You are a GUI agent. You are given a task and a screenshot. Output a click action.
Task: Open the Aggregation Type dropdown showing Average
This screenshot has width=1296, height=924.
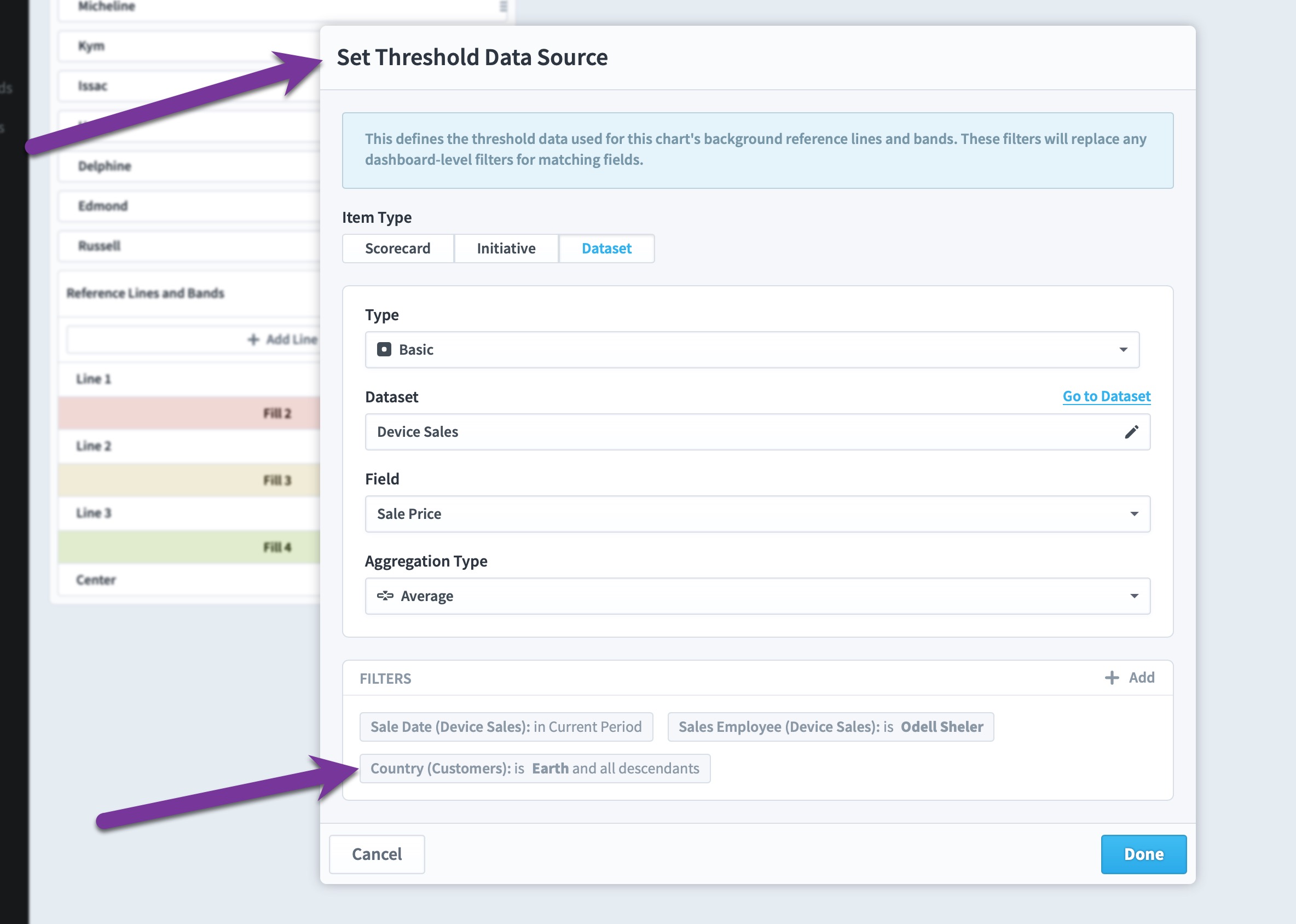(758, 596)
